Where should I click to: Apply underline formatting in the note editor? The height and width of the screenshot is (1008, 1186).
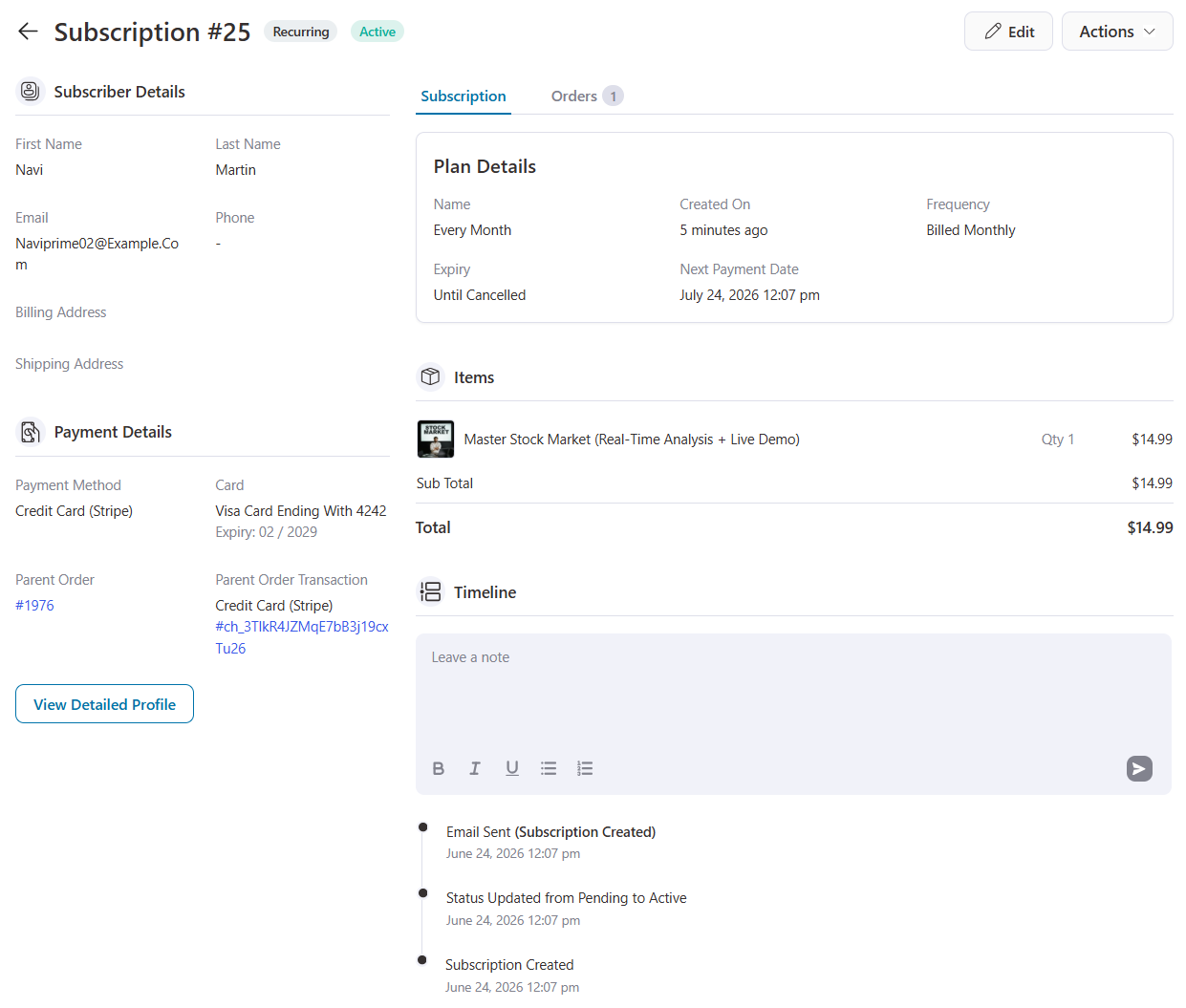(512, 768)
